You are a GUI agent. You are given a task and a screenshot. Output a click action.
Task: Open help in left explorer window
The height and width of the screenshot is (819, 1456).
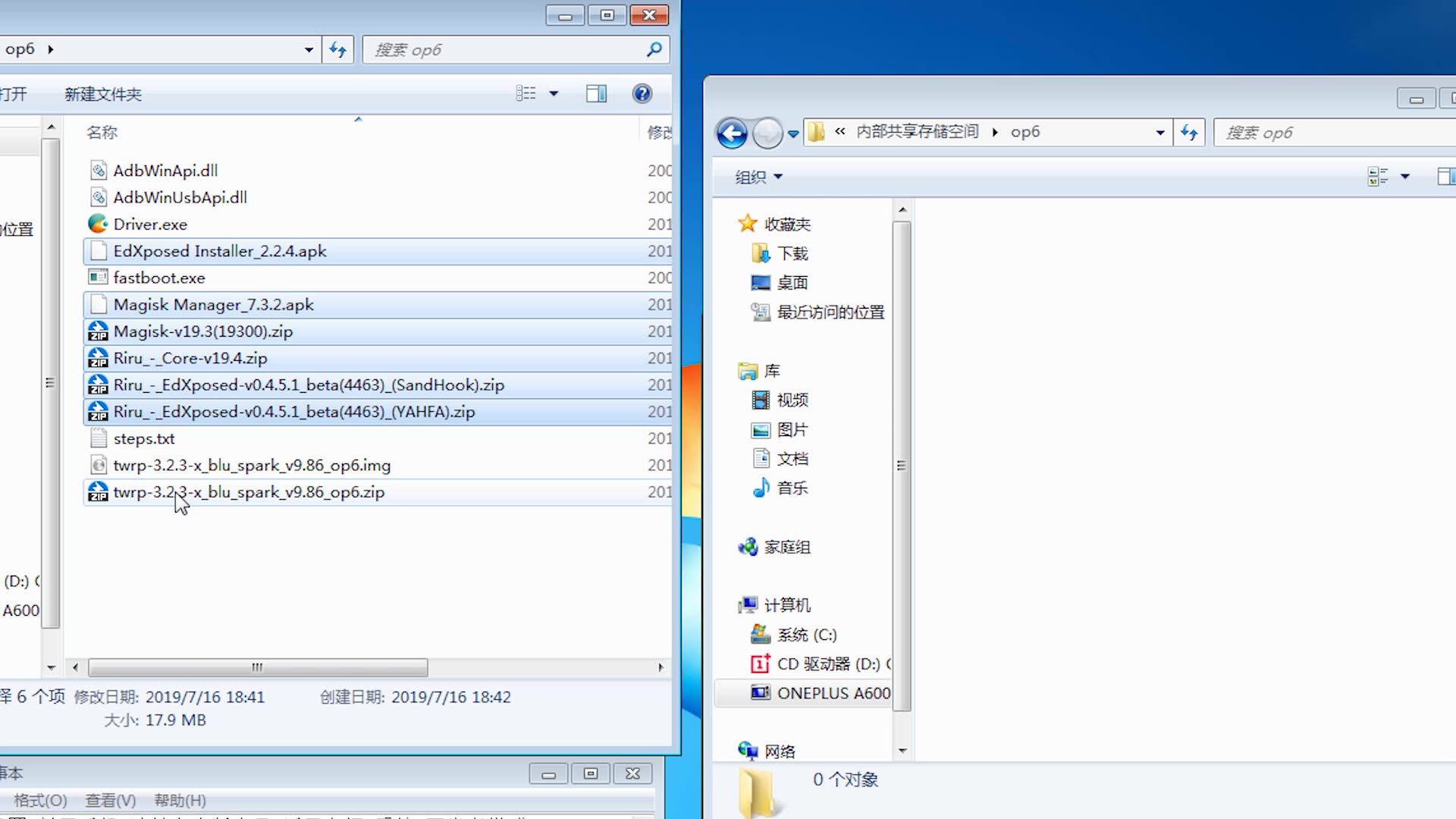(642, 93)
